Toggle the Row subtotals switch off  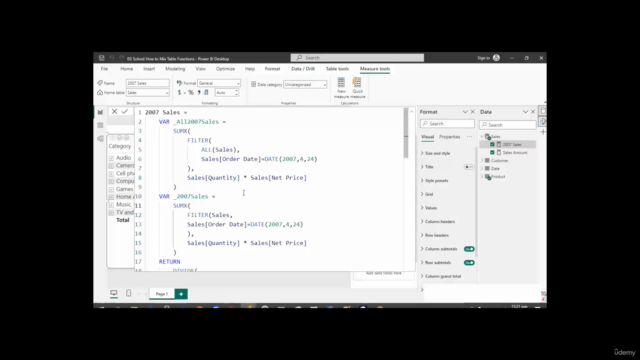469,262
